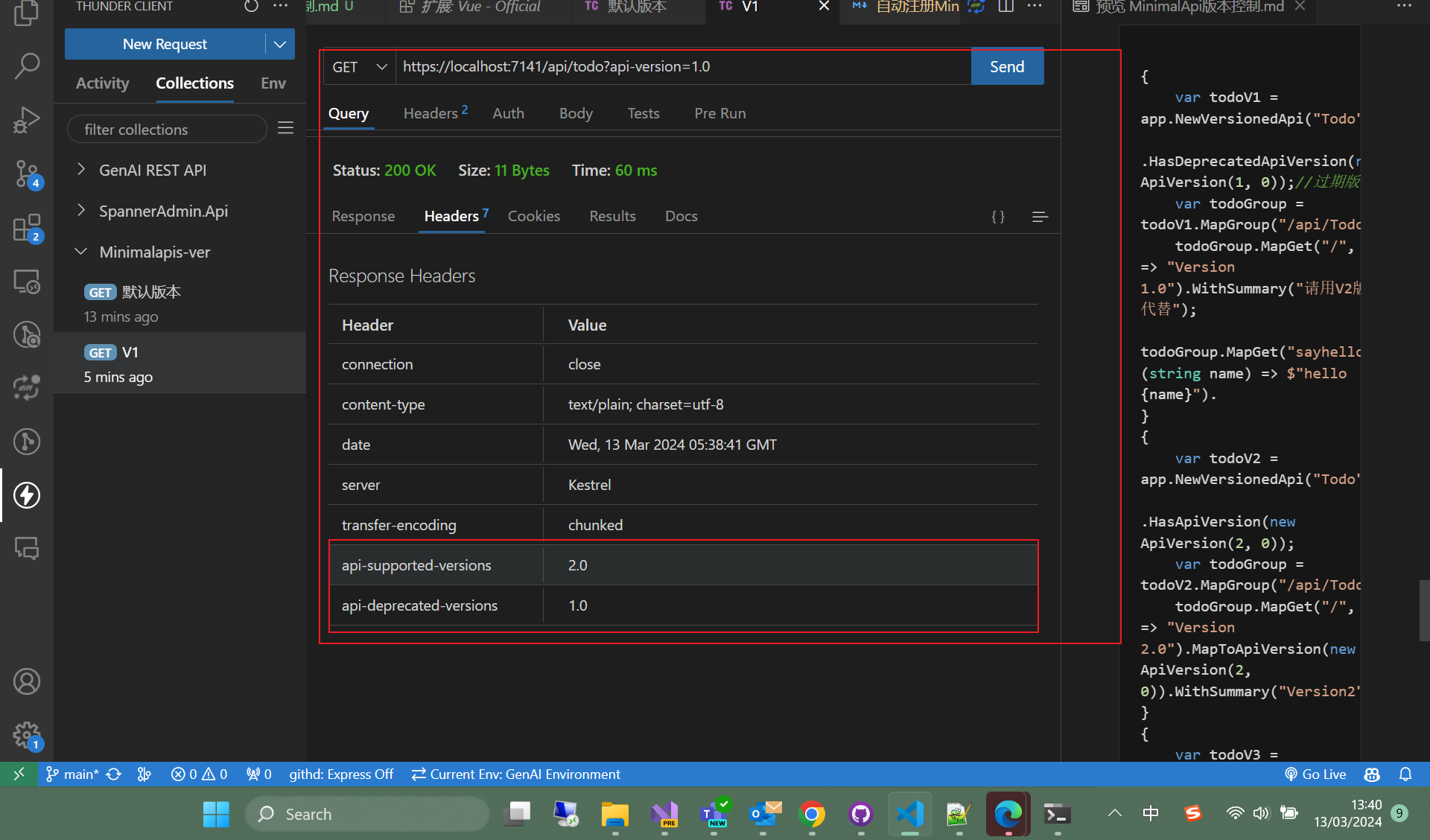The height and width of the screenshot is (840, 1430).
Task: Open Extensions view with badge 2
Action: point(27,228)
